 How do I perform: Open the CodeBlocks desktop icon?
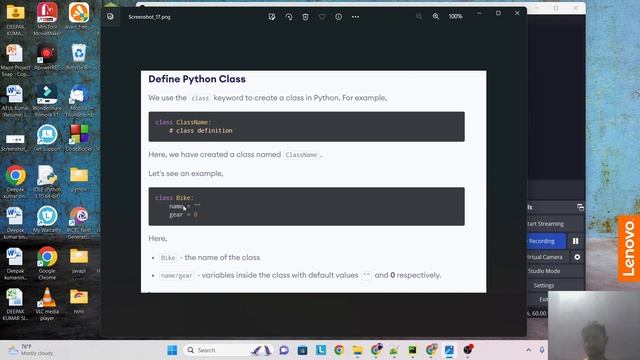click(79, 138)
